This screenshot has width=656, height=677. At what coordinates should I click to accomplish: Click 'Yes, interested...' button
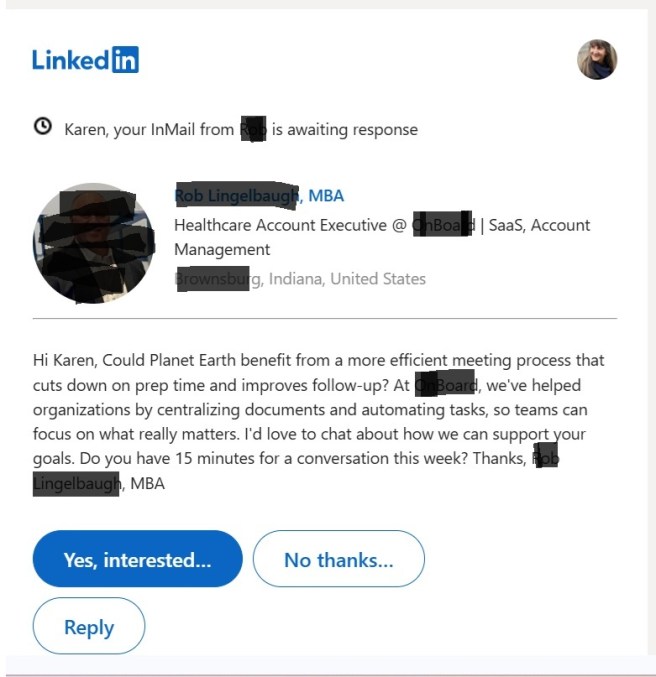click(137, 559)
